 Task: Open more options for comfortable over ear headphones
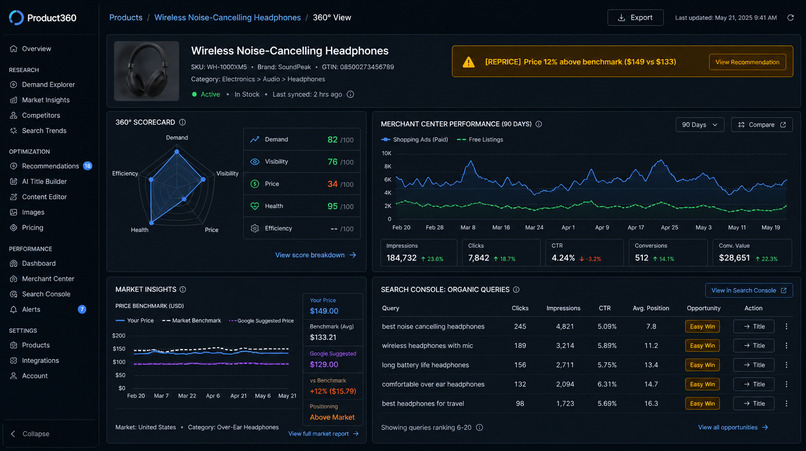coord(786,384)
